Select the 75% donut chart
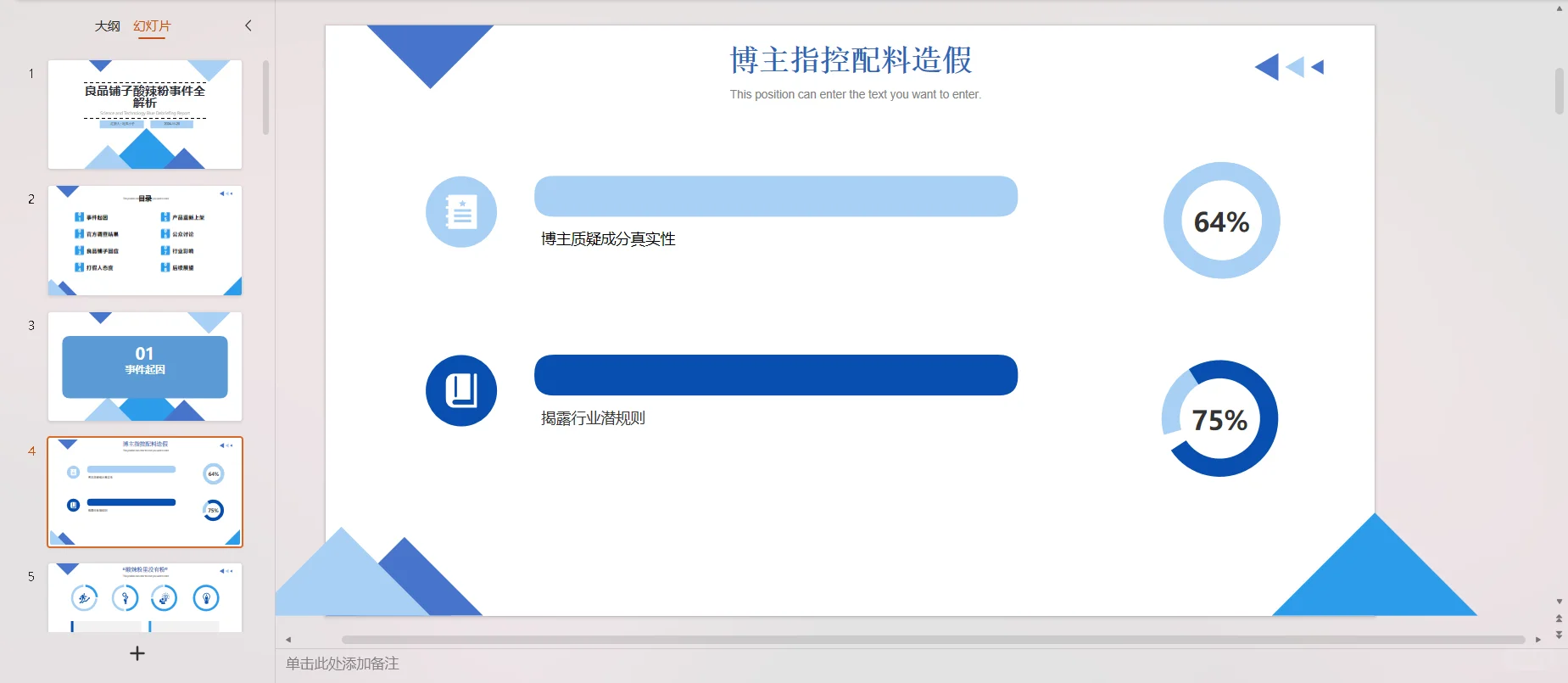Viewport: 1568px width, 683px height. pyautogui.click(x=1219, y=418)
